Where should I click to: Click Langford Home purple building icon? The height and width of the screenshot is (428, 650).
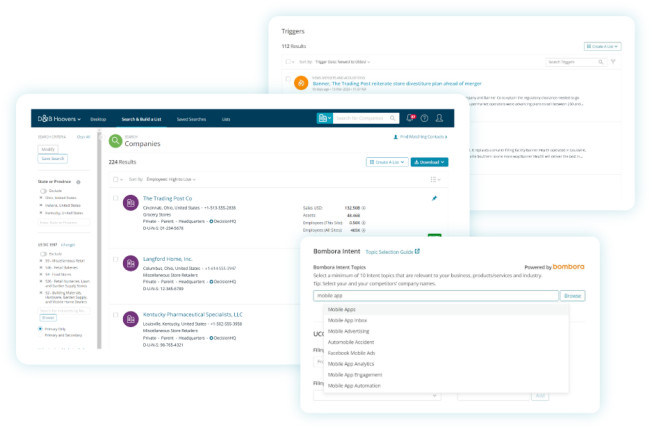click(131, 263)
